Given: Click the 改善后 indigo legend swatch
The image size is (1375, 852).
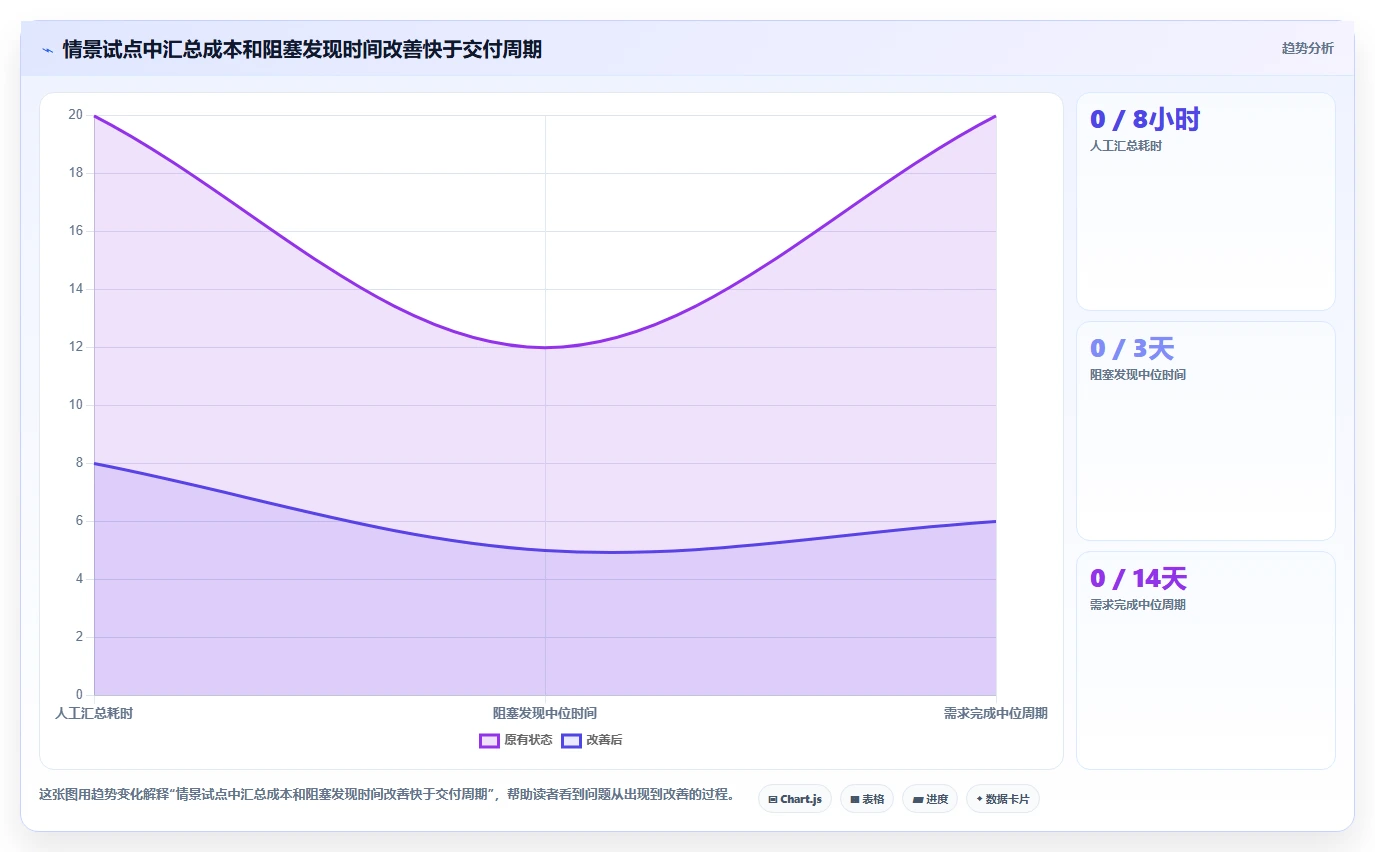Looking at the screenshot, I should coord(571,741).
